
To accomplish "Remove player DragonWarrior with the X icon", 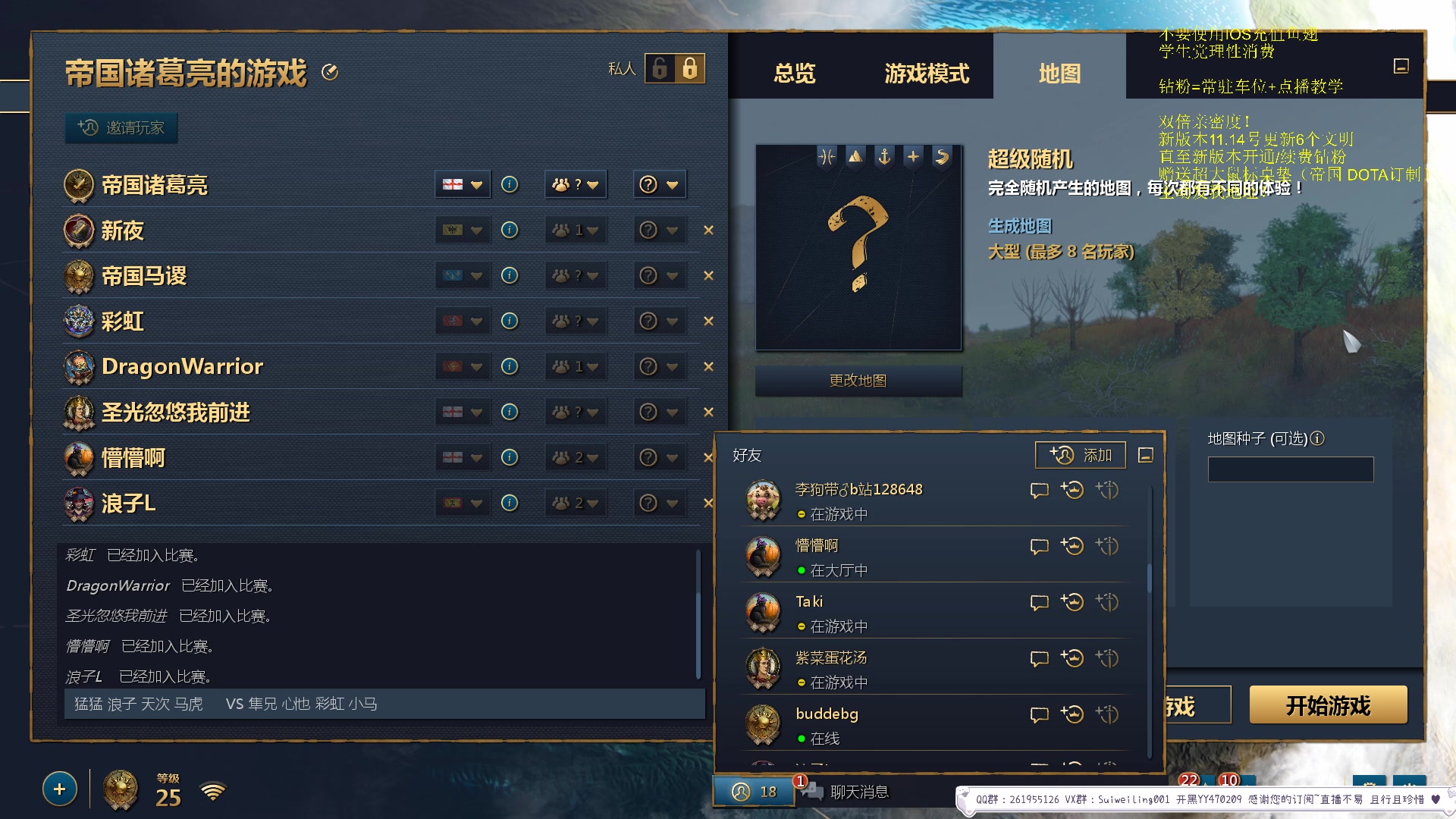I will 708,366.
